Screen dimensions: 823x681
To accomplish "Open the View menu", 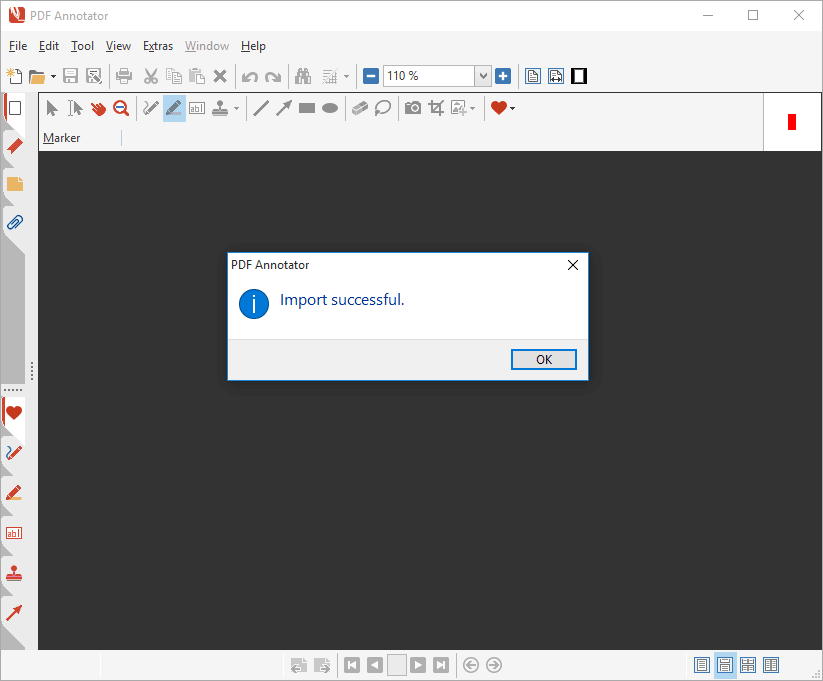I will [118, 46].
